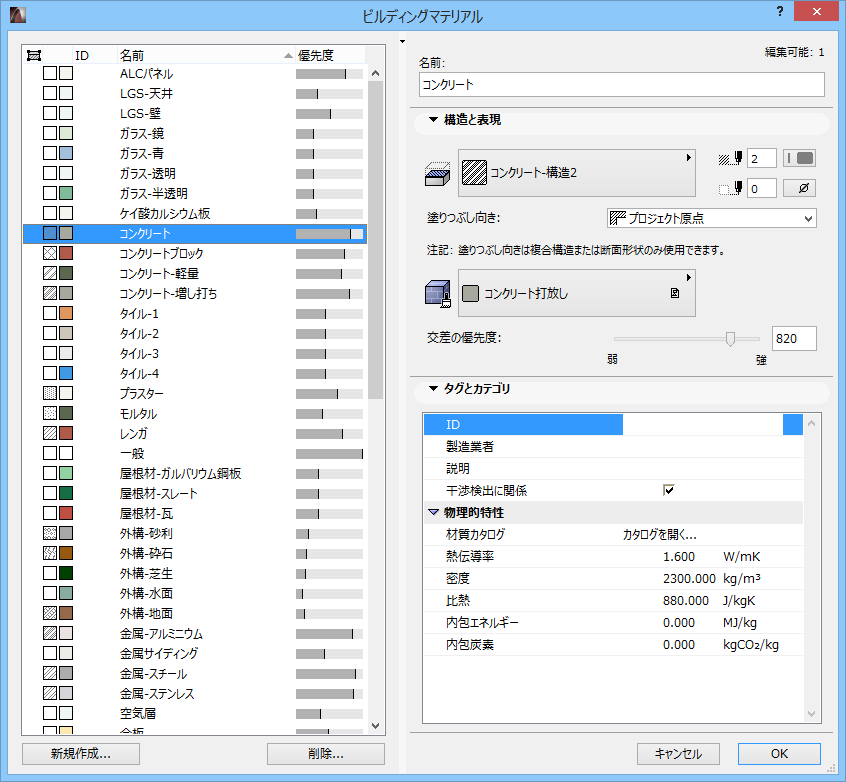Click the 比熱 value 880.000
This screenshot has width=846, height=782.
tap(686, 601)
